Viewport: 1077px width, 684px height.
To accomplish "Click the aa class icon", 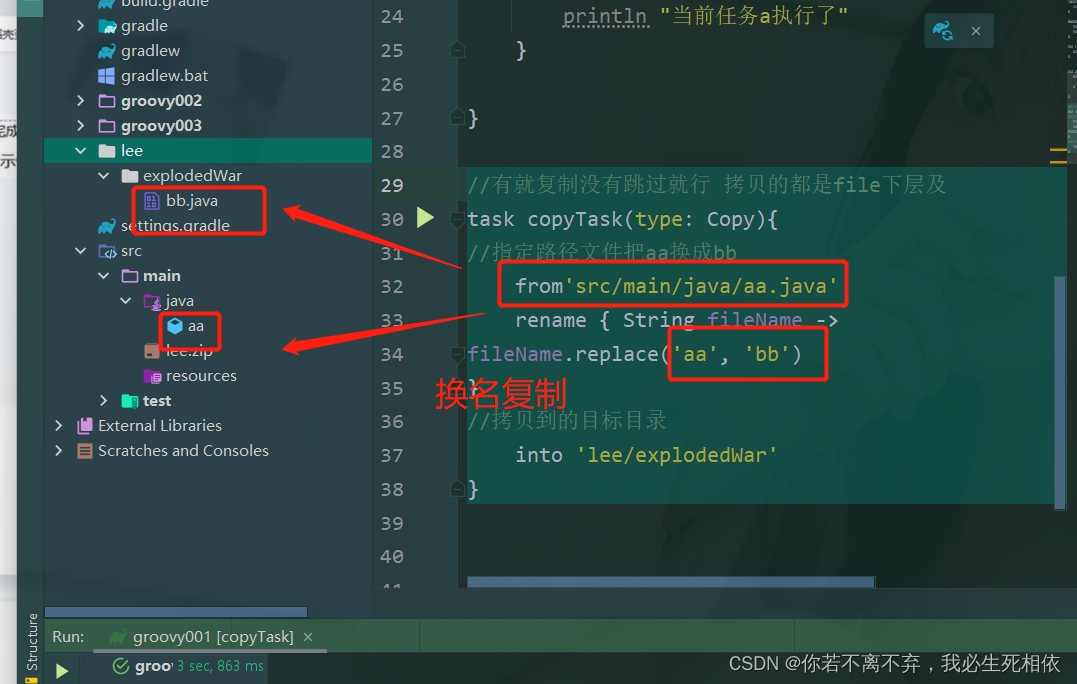I will coord(175,326).
